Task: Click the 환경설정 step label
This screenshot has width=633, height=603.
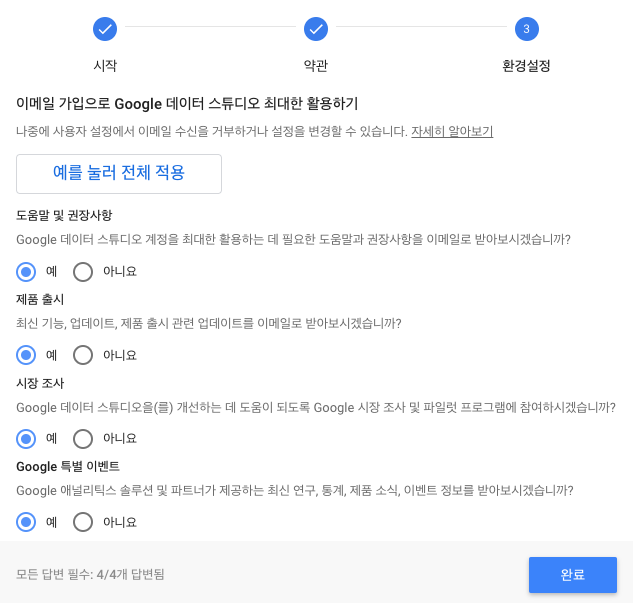Action: pyautogui.click(x=526, y=65)
